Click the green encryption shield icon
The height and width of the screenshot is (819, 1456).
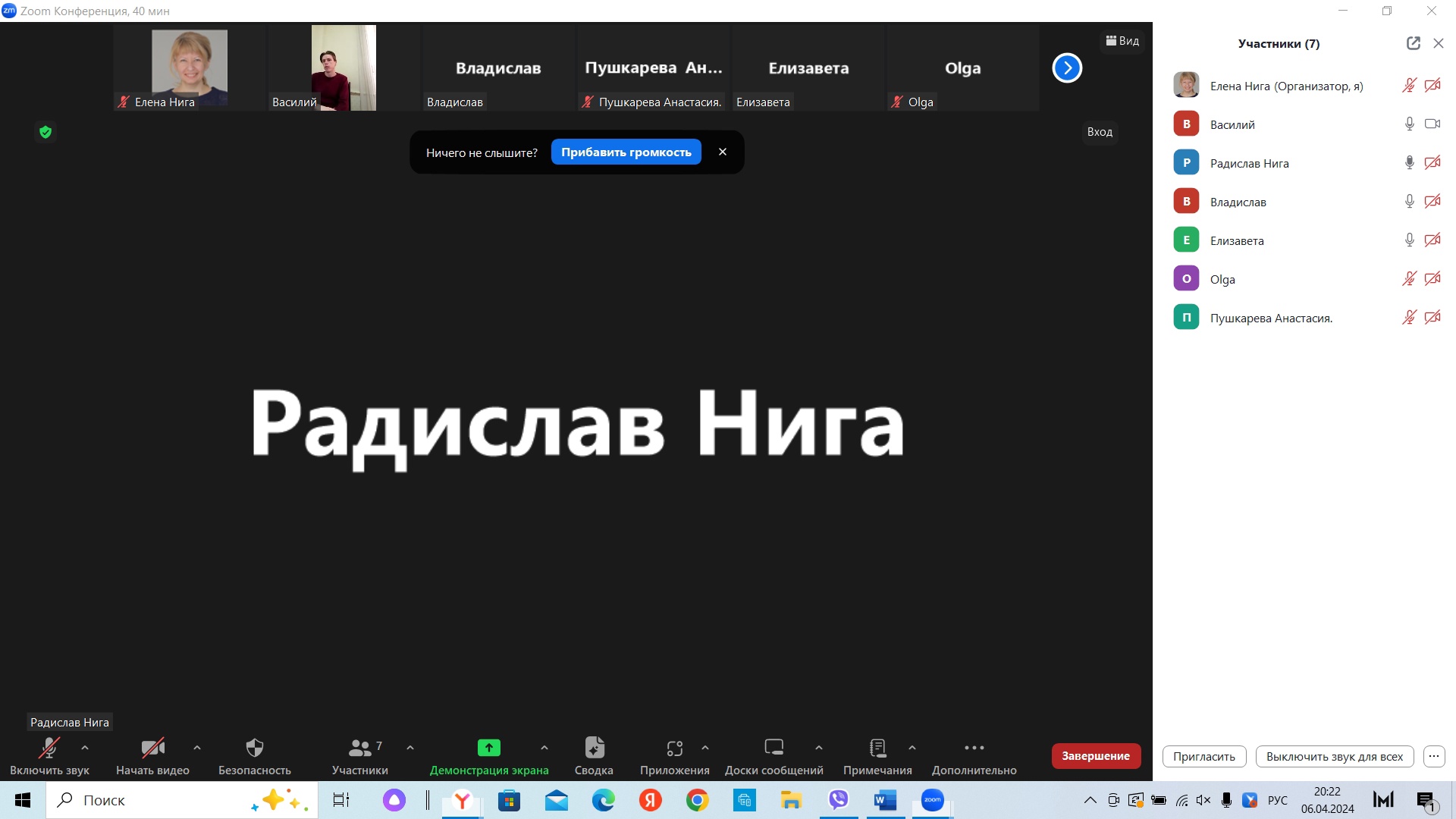[x=45, y=133]
